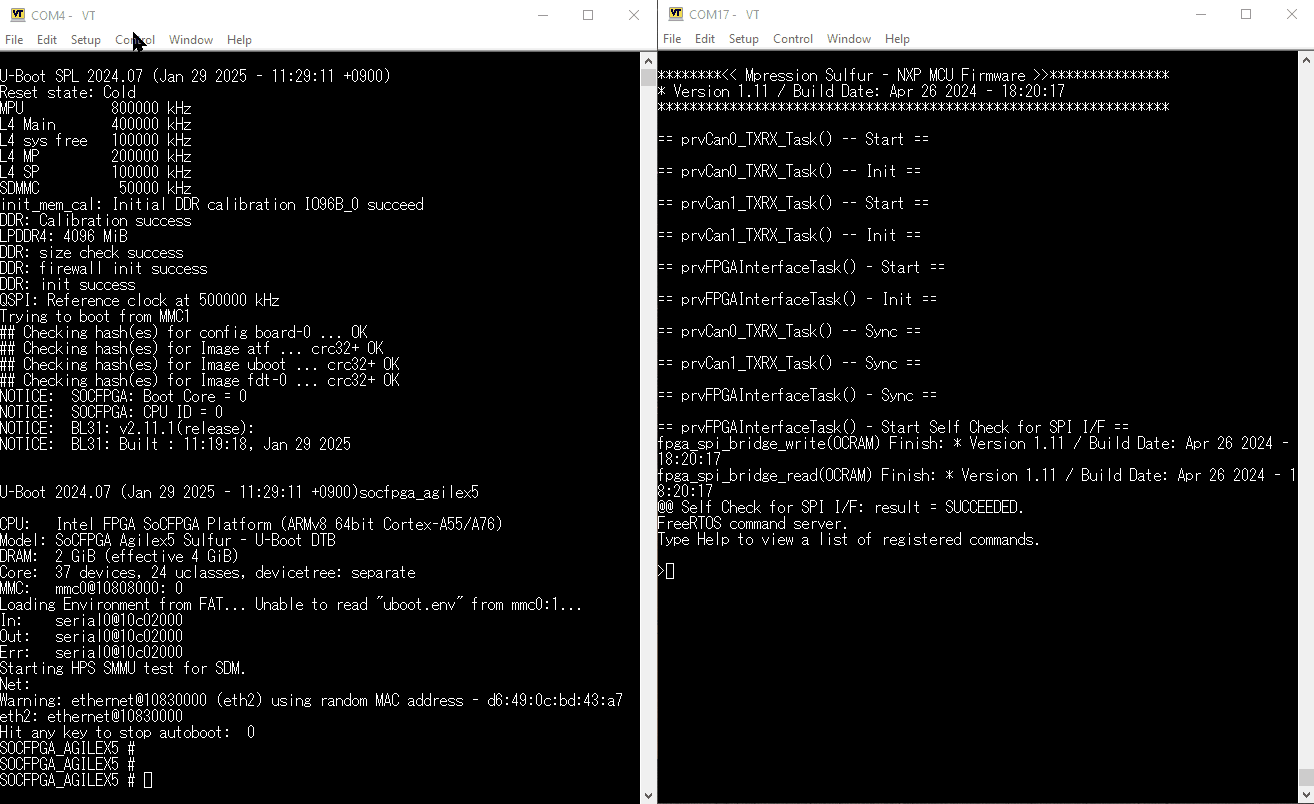
Task: Click the scroll-up arrow of the COM4 terminal
Action: tap(647, 61)
